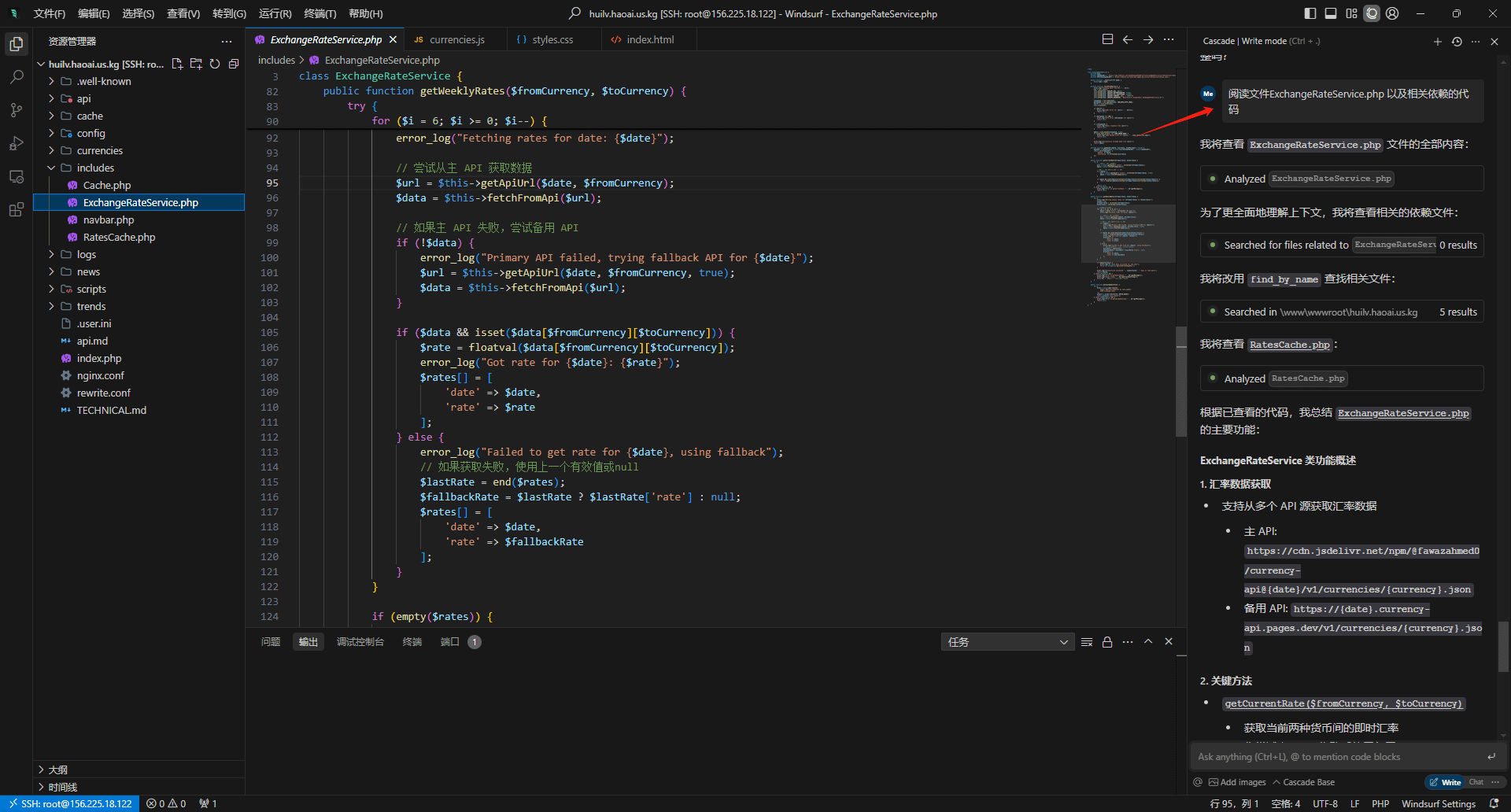Screen dimensions: 1511x812
Task: Open RatesCache.php in explorer
Action: [119, 237]
